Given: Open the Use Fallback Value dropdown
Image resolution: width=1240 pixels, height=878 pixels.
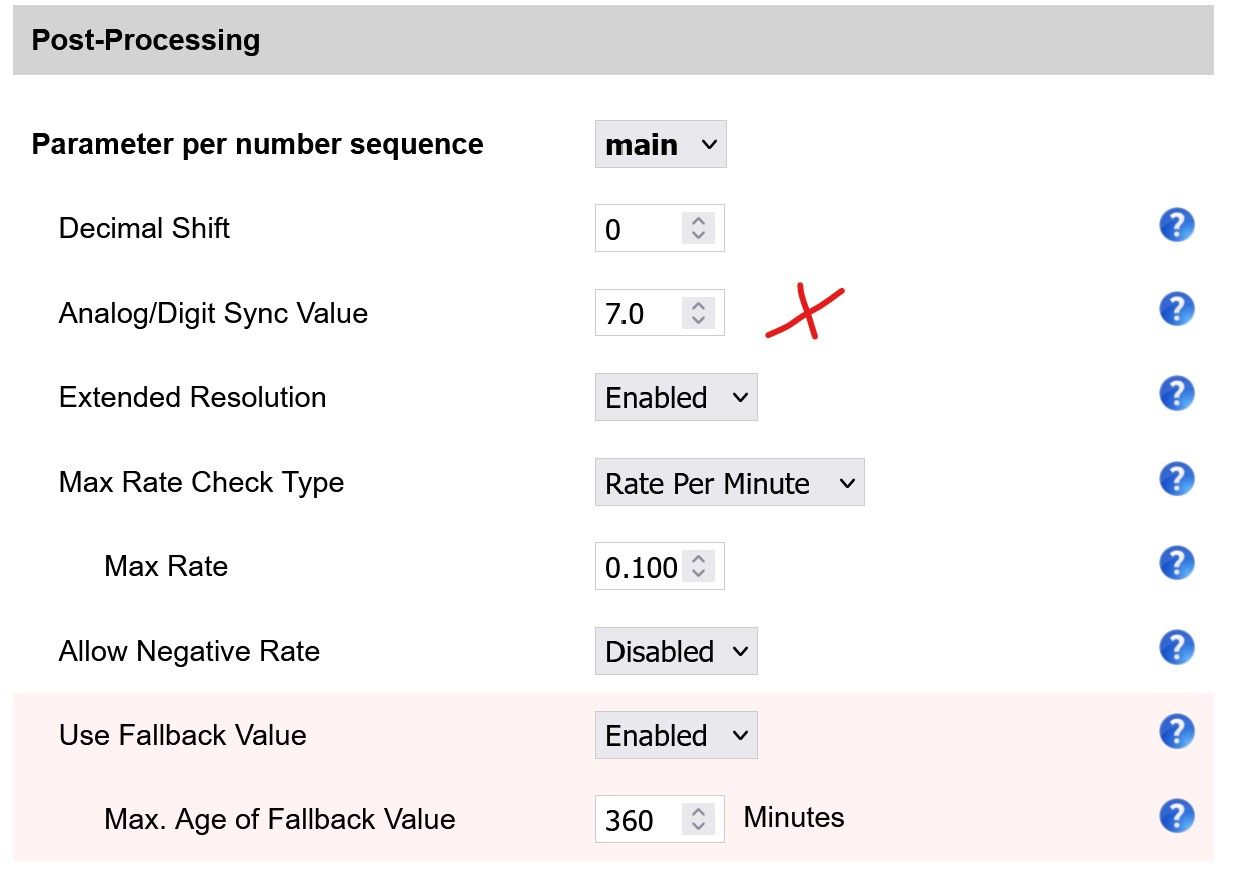Looking at the screenshot, I should tap(676, 736).
